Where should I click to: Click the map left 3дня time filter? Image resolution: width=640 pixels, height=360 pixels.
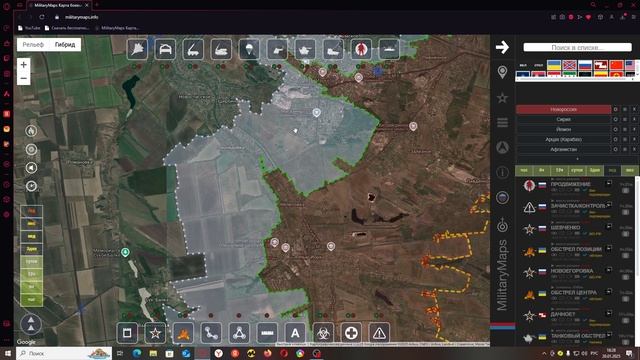(31, 249)
